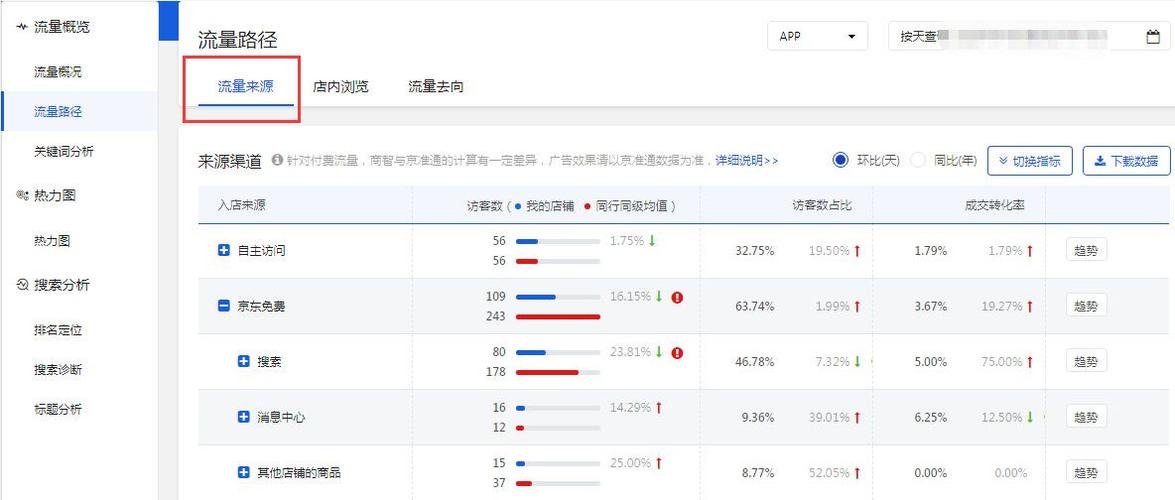Click chevron icon in 切换指标 button
The image size is (1175, 500).
click(x=1003, y=161)
